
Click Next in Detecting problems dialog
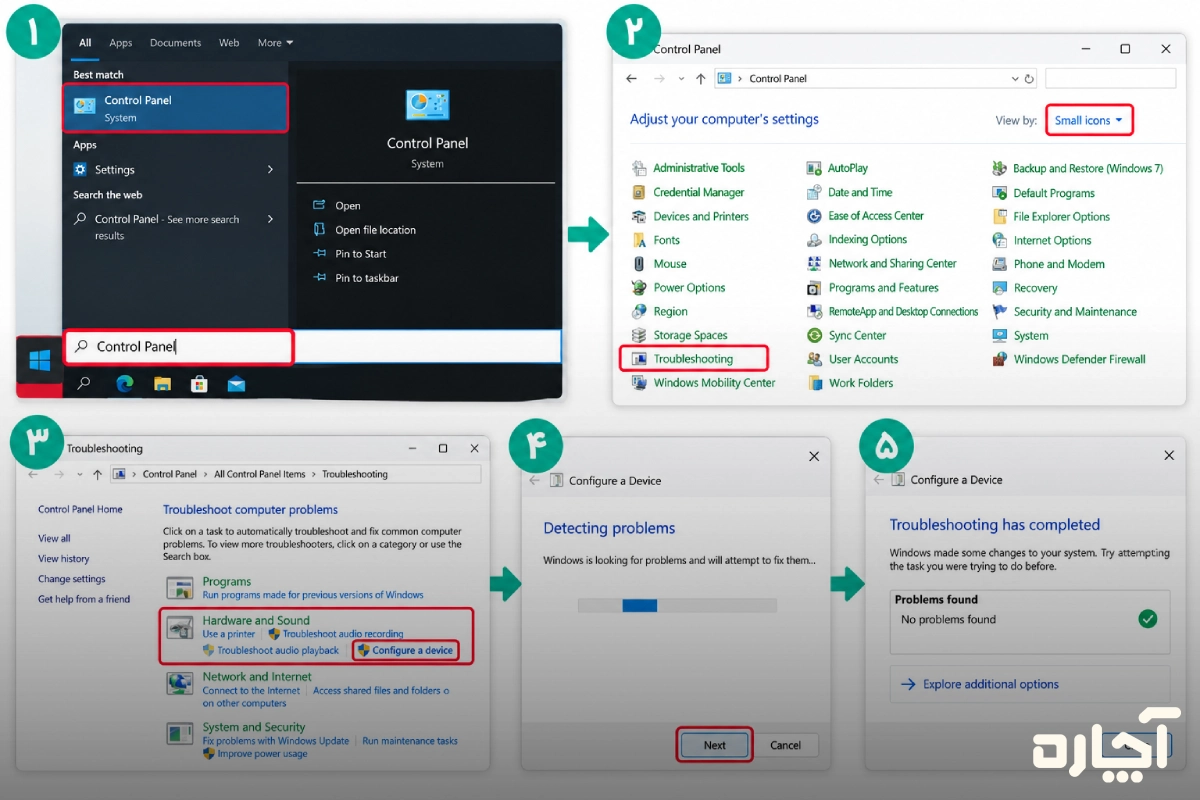pos(714,745)
